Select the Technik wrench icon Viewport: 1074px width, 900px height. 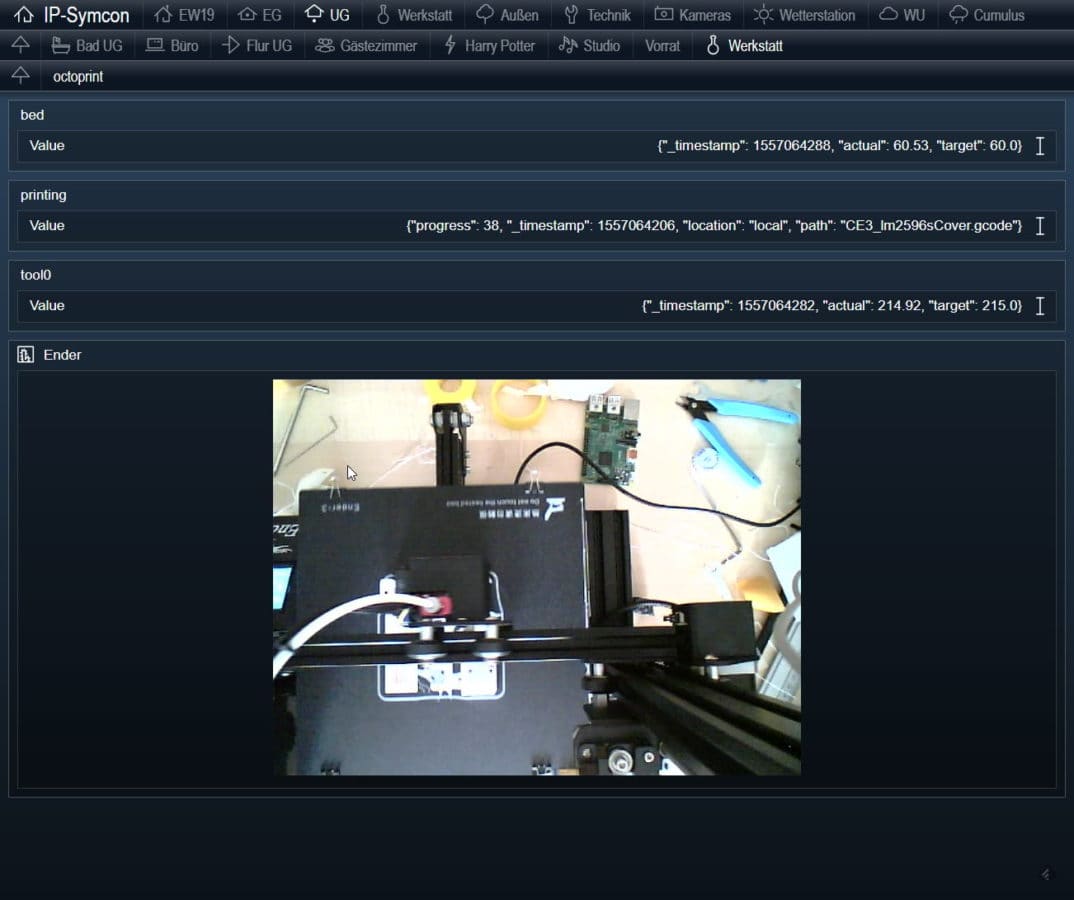pos(572,15)
